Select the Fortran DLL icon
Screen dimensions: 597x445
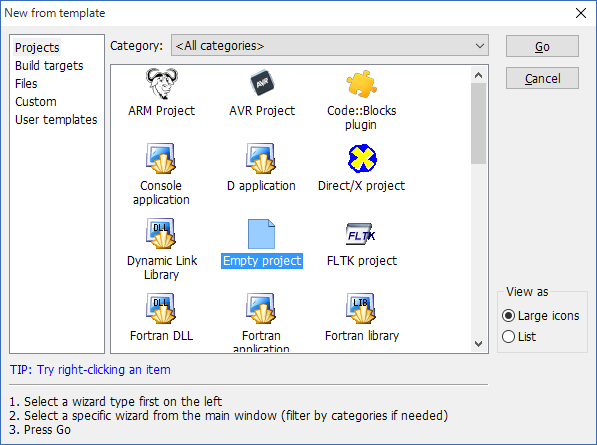point(161,308)
